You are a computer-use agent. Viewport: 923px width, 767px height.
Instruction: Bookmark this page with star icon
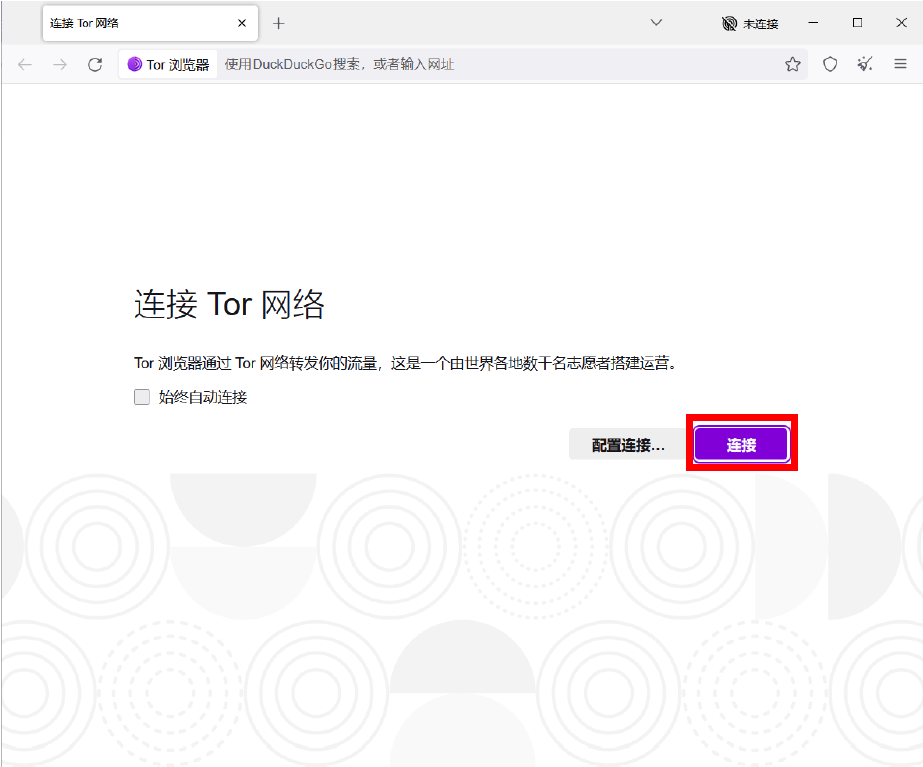(x=793, y=64)
